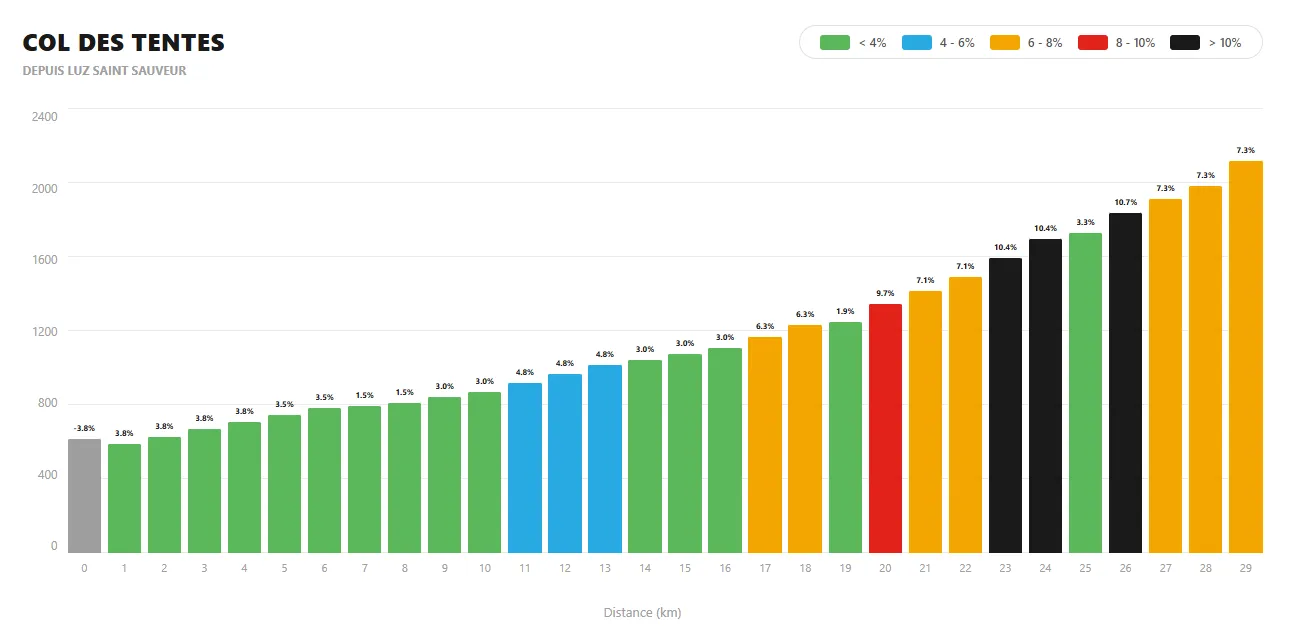Select the orange bar at km 29
Viewport: 1290px width, 644px height.
point(1246,357)
